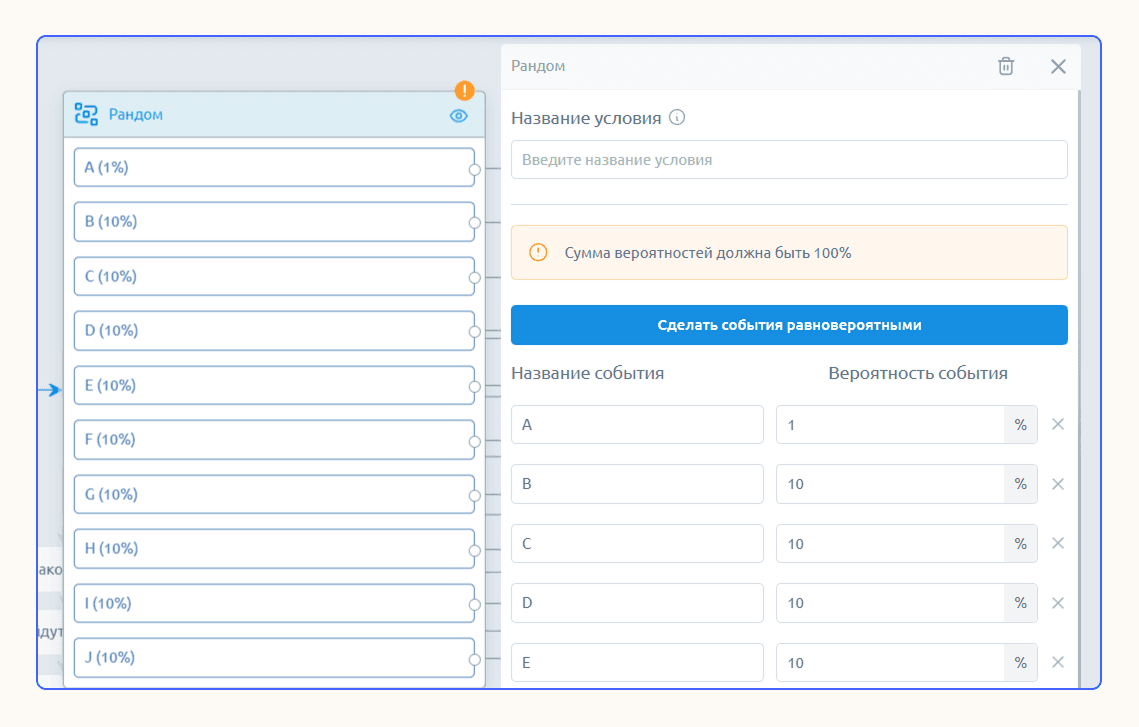Edit the probability field of event E
Image resolution: width=1139 pixels, height=727 pixels.
click(x=890, y=662)
